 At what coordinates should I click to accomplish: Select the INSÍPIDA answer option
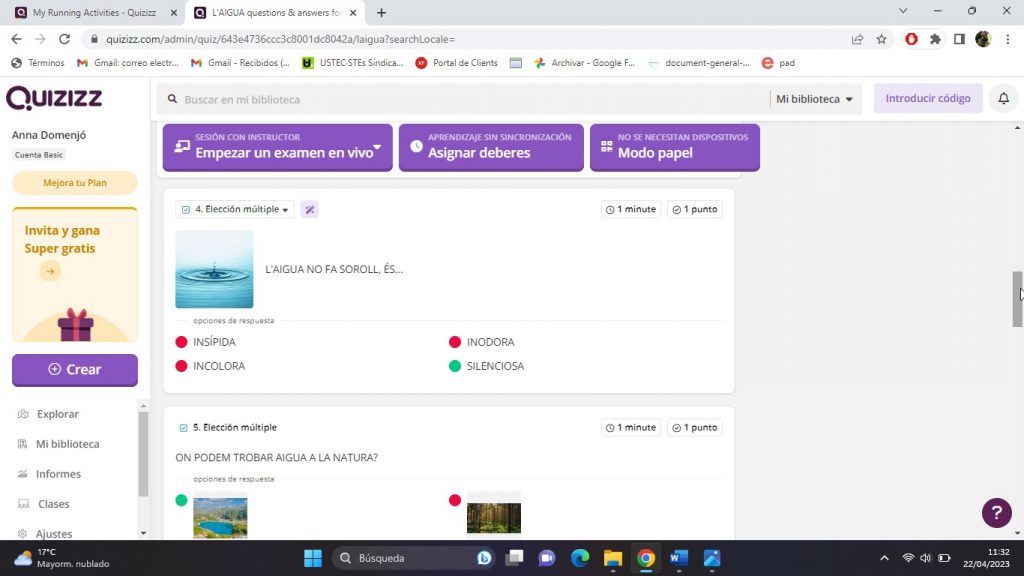point(214,342)
